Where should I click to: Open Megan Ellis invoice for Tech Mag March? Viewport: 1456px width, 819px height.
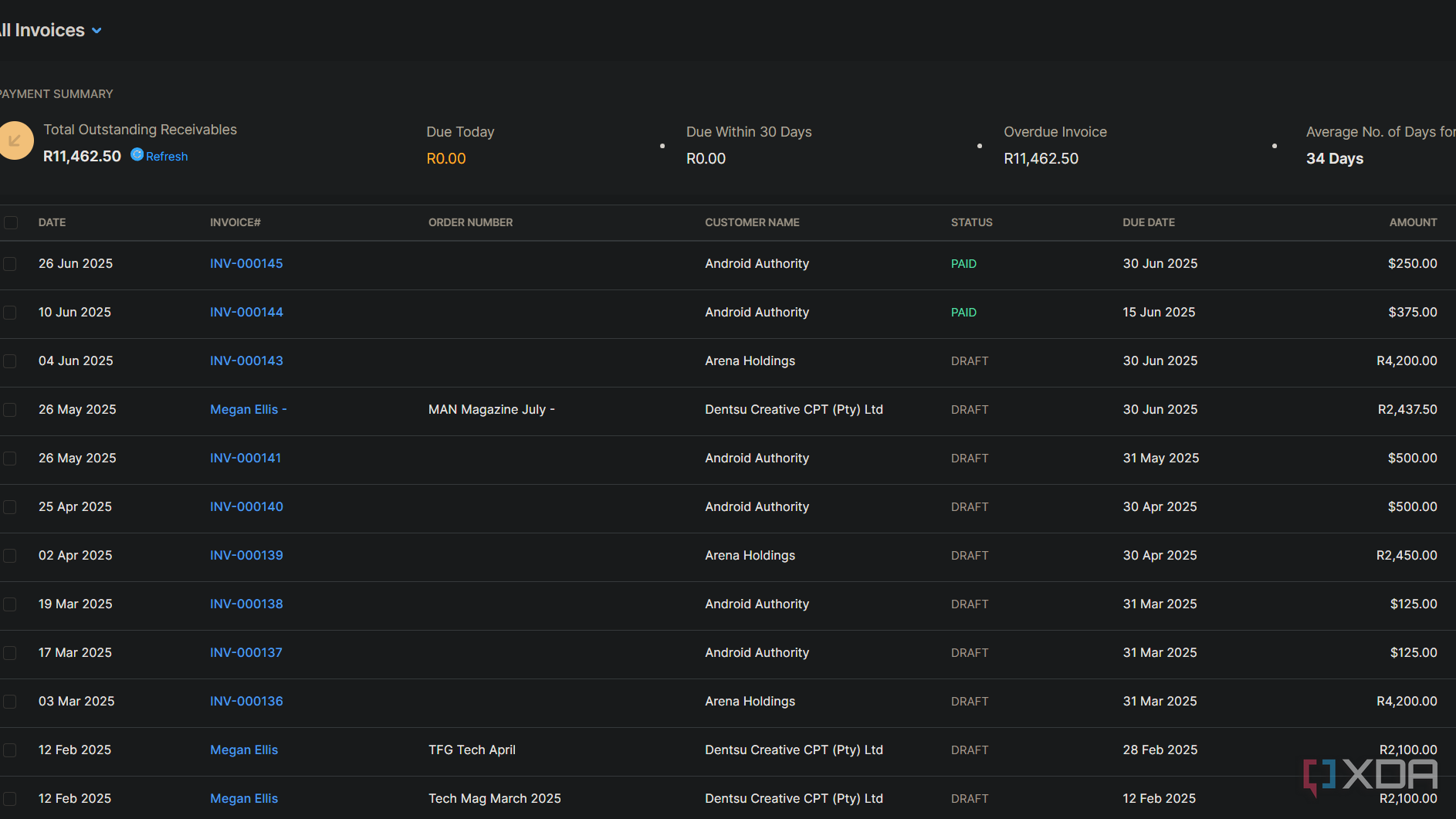(244, 798)
